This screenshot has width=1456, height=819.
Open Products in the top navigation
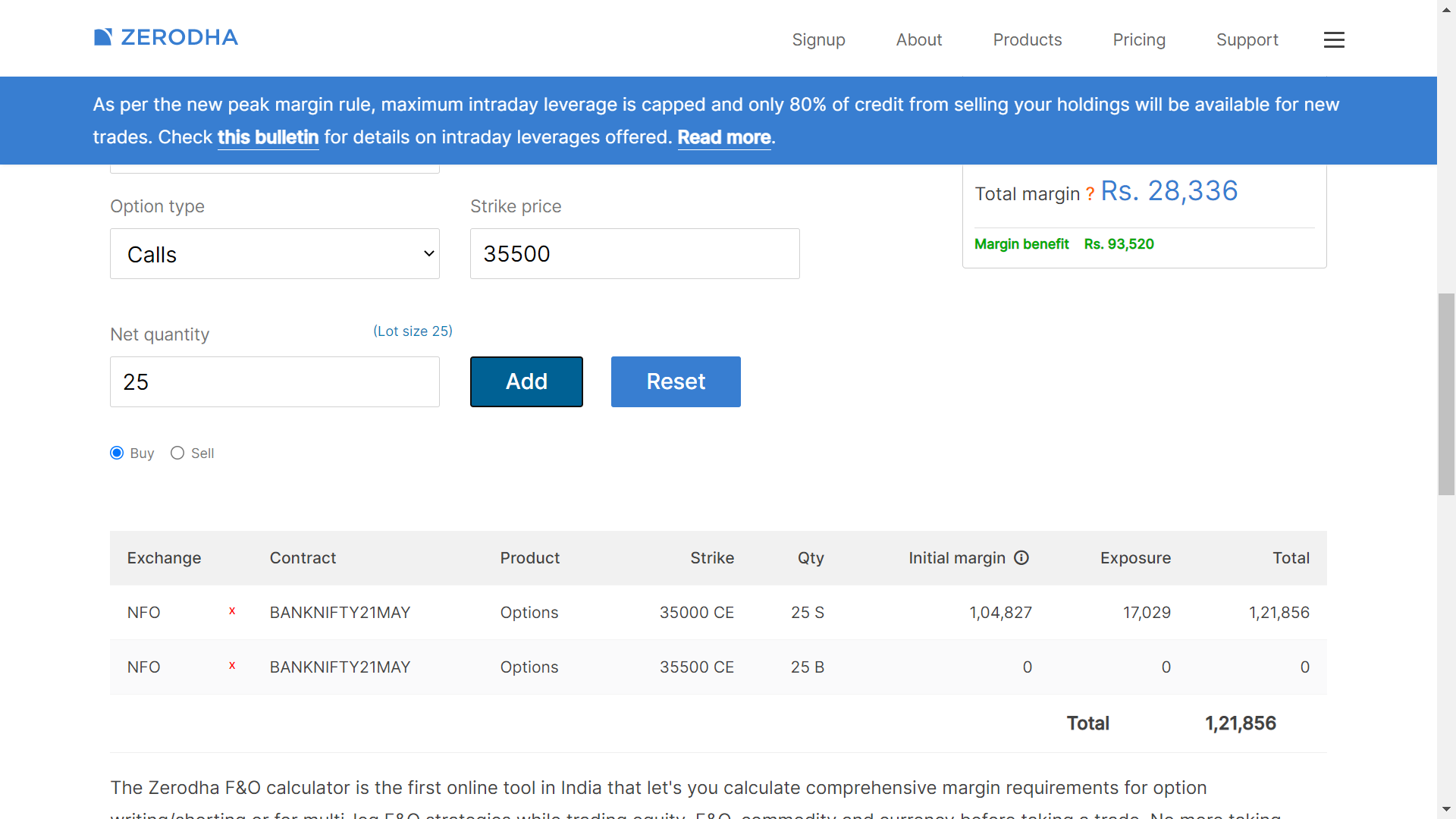pyautogui.click(x=1027, y=40)
